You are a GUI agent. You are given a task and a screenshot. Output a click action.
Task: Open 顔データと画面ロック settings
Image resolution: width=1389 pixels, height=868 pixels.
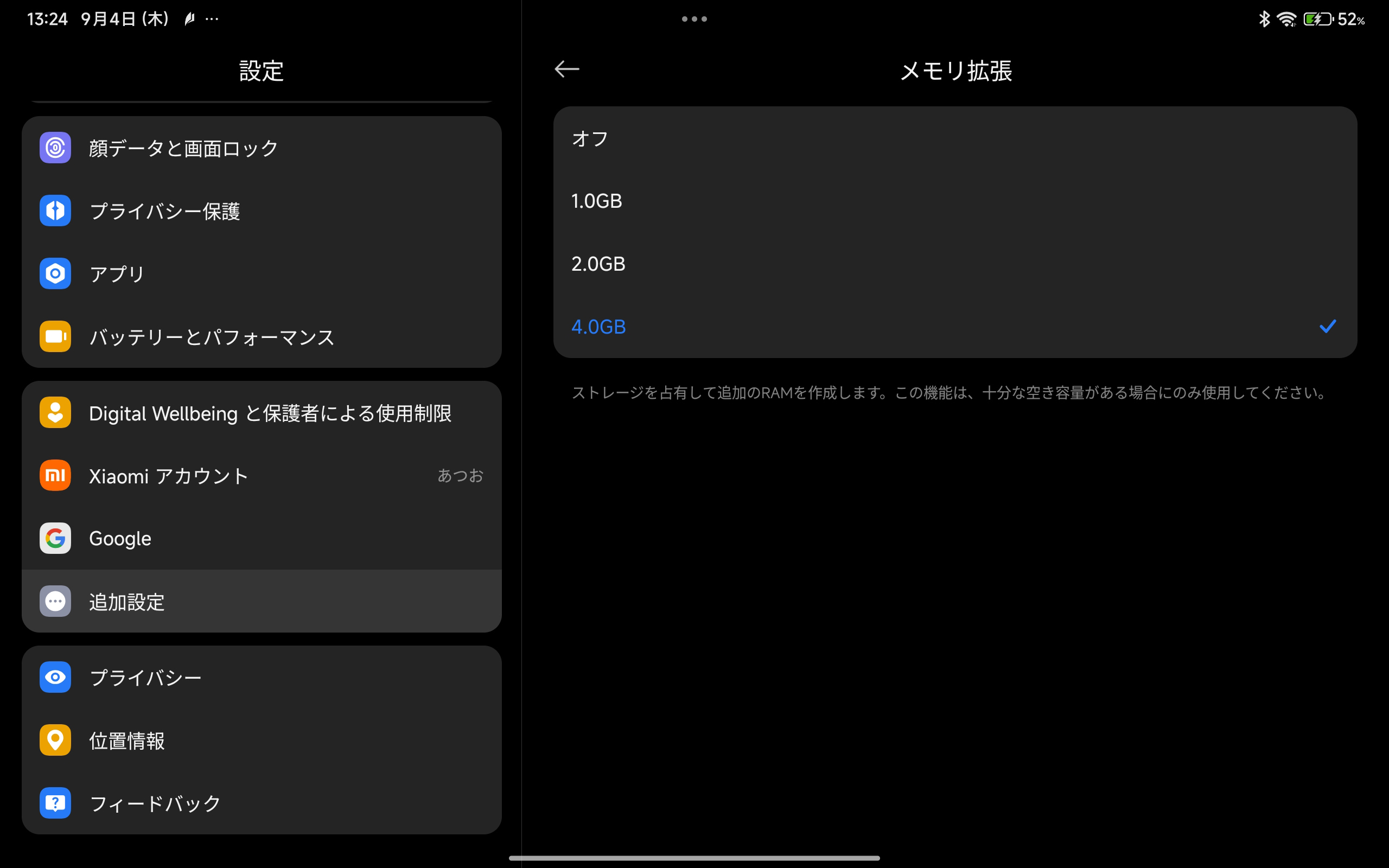pos(262,148)
